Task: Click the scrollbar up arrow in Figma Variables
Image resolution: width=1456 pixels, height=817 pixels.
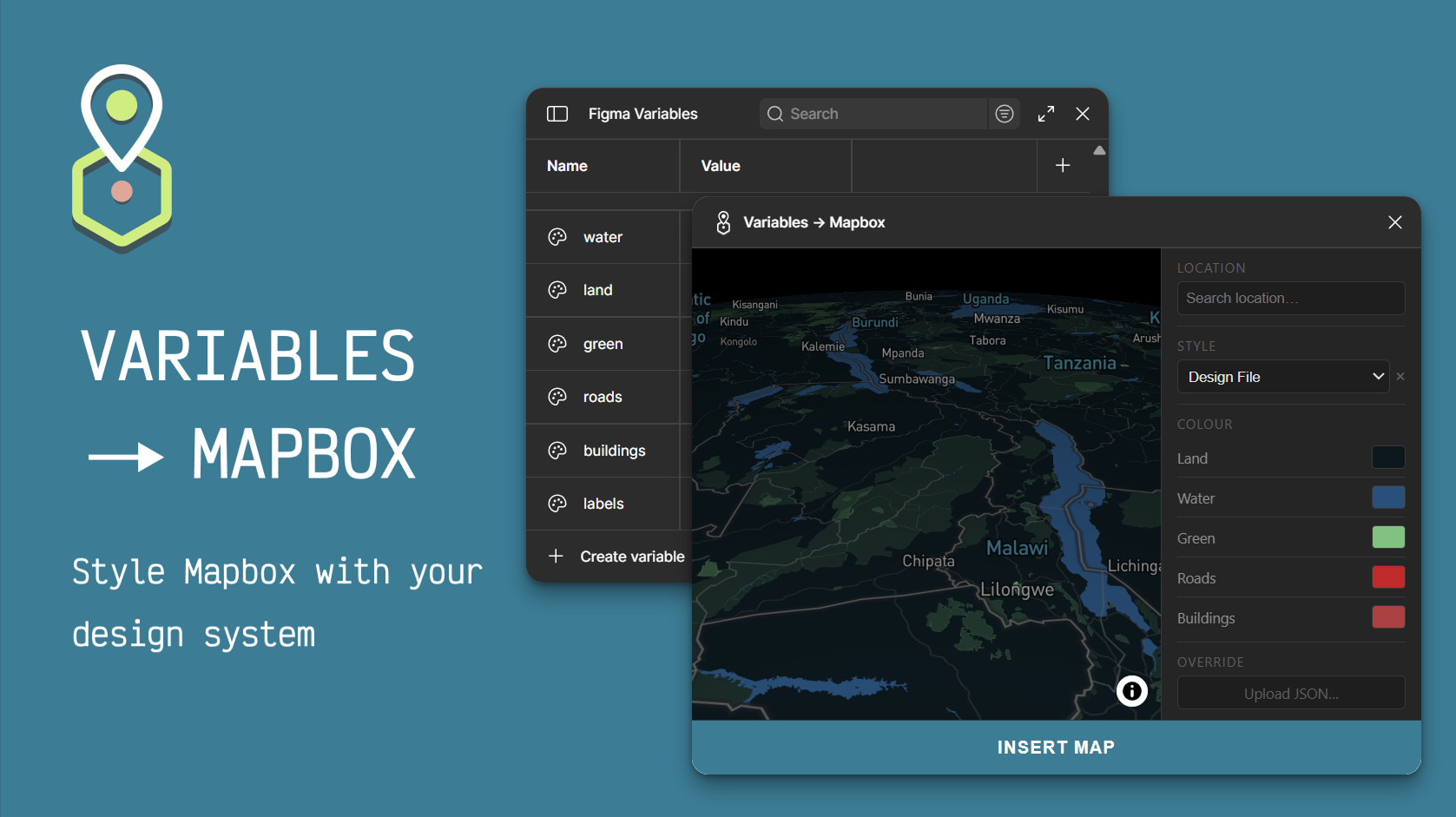Action: [x=1099, y=151]
